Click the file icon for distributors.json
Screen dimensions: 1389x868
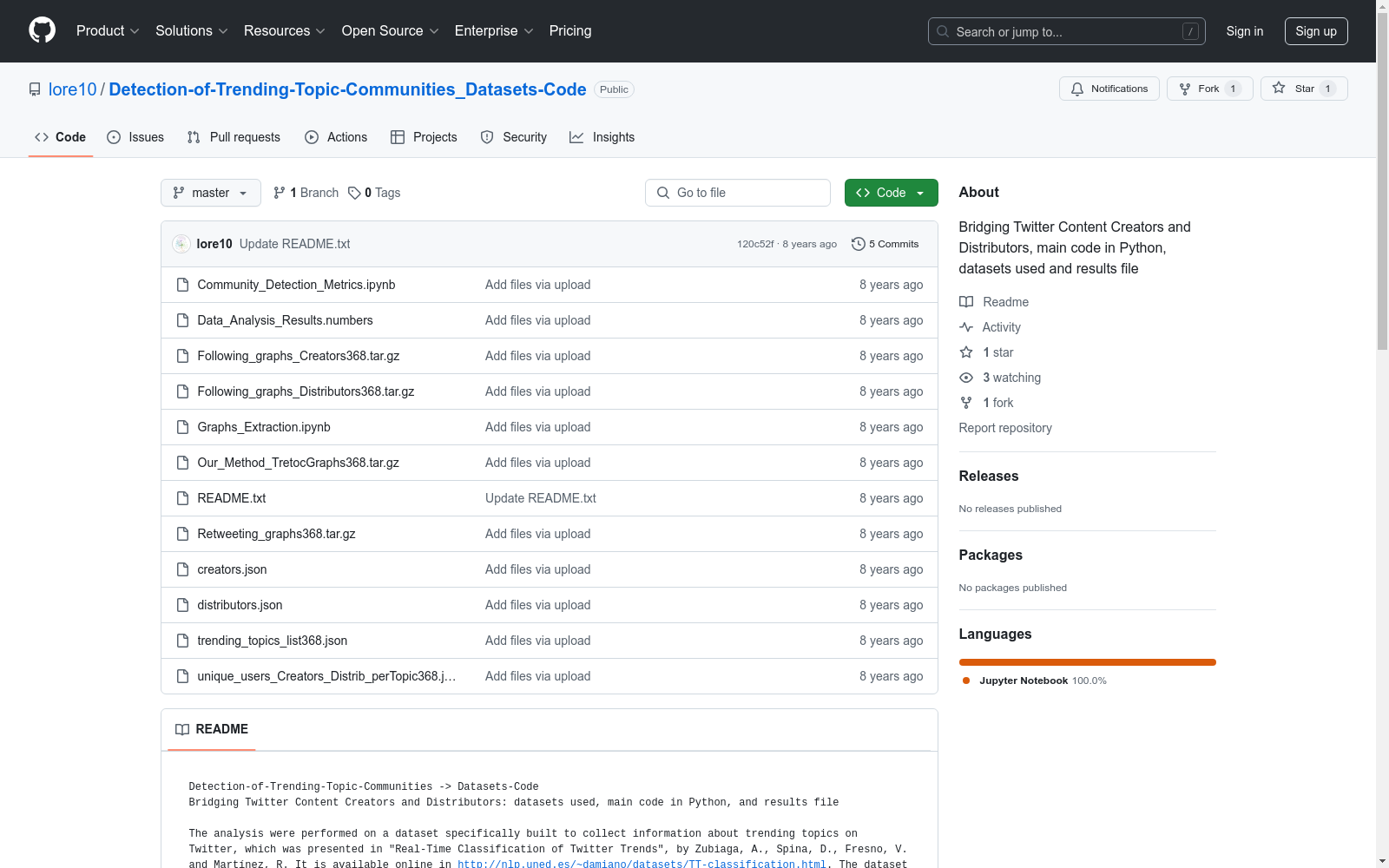(x=182, y=605)
